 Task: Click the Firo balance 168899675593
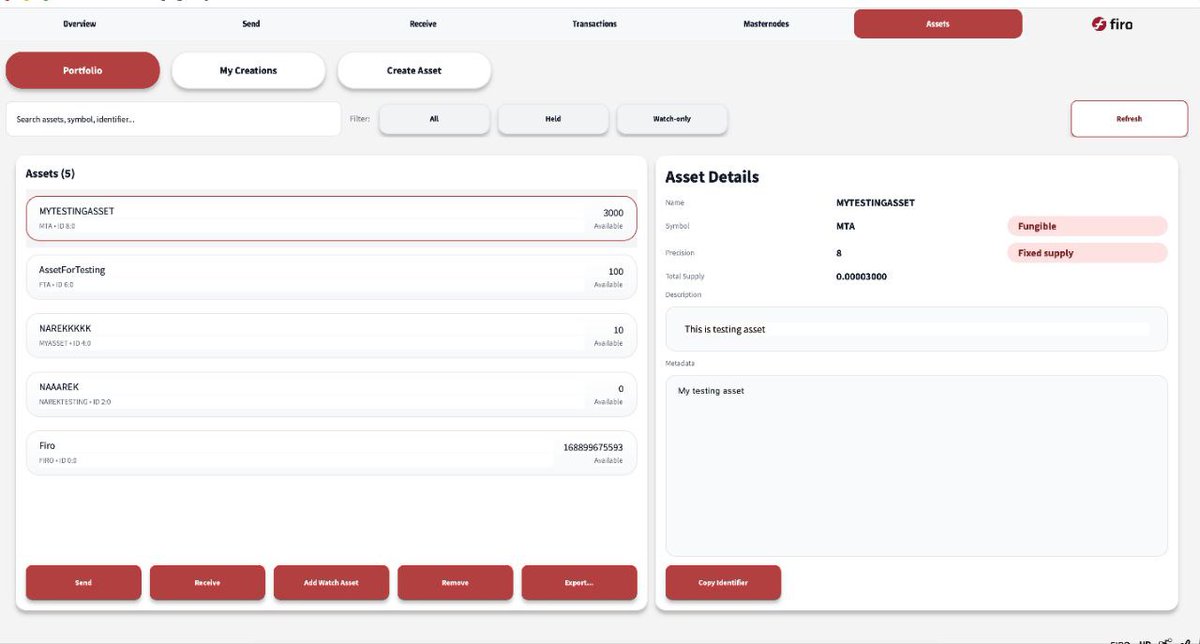[x=593, y=447]
